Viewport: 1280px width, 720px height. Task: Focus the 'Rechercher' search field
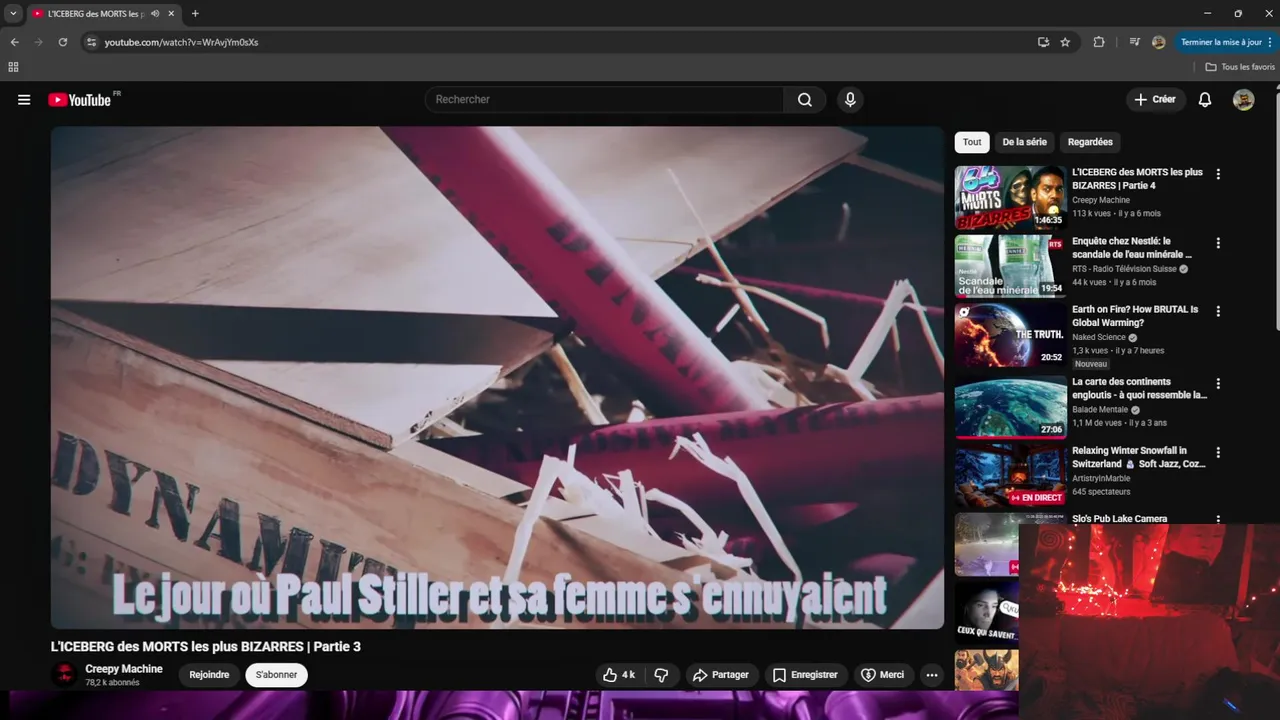605,100
